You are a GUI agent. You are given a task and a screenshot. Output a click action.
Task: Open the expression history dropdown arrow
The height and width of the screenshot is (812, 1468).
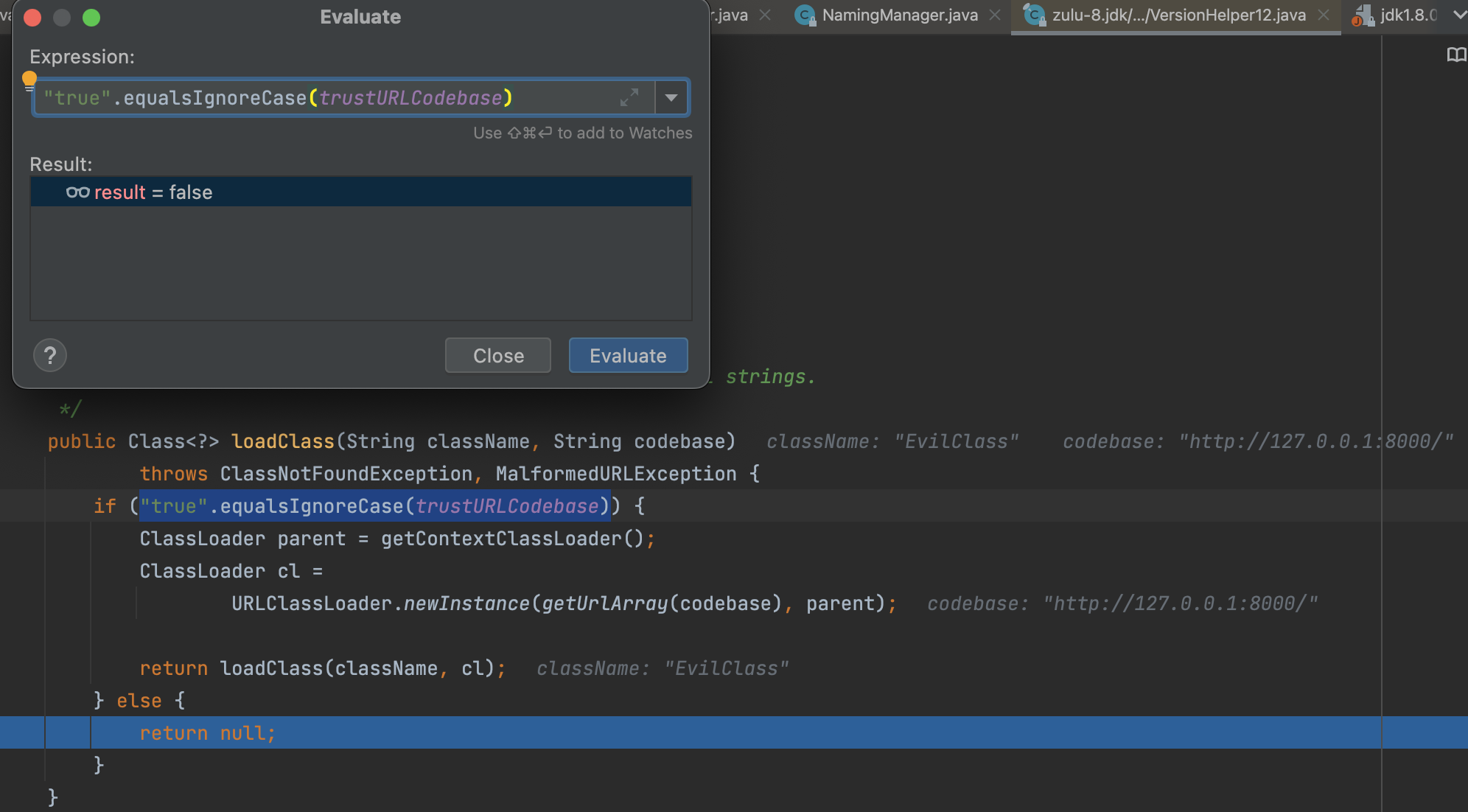coord(671,97)
